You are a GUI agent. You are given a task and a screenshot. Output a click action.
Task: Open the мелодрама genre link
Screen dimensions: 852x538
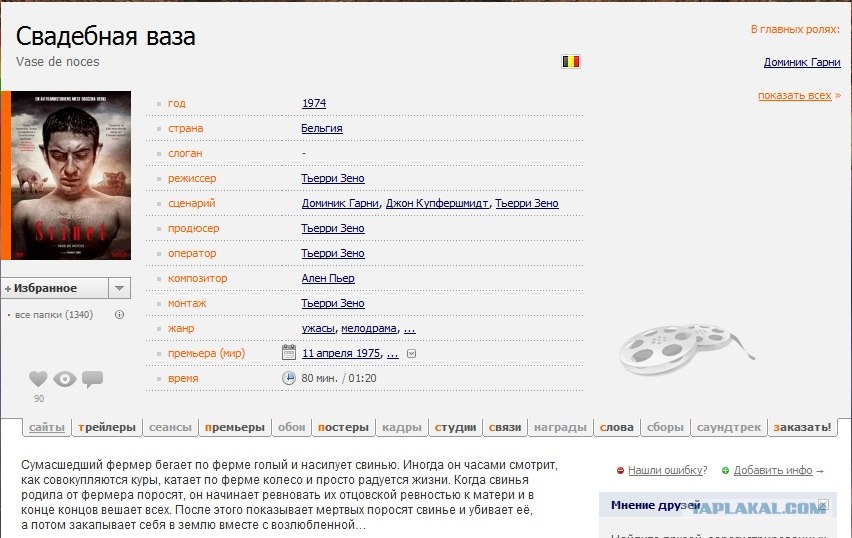(x=369, y=328)
